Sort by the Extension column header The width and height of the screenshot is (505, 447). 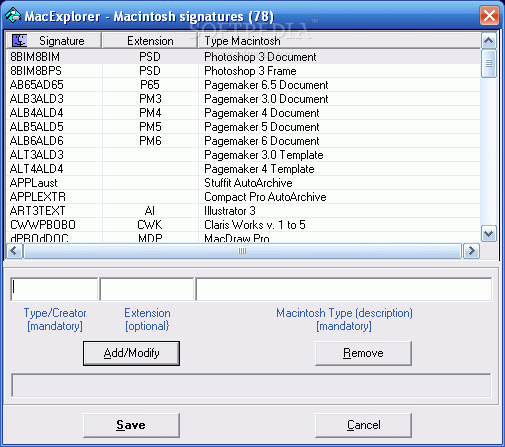tap(150, 41)
